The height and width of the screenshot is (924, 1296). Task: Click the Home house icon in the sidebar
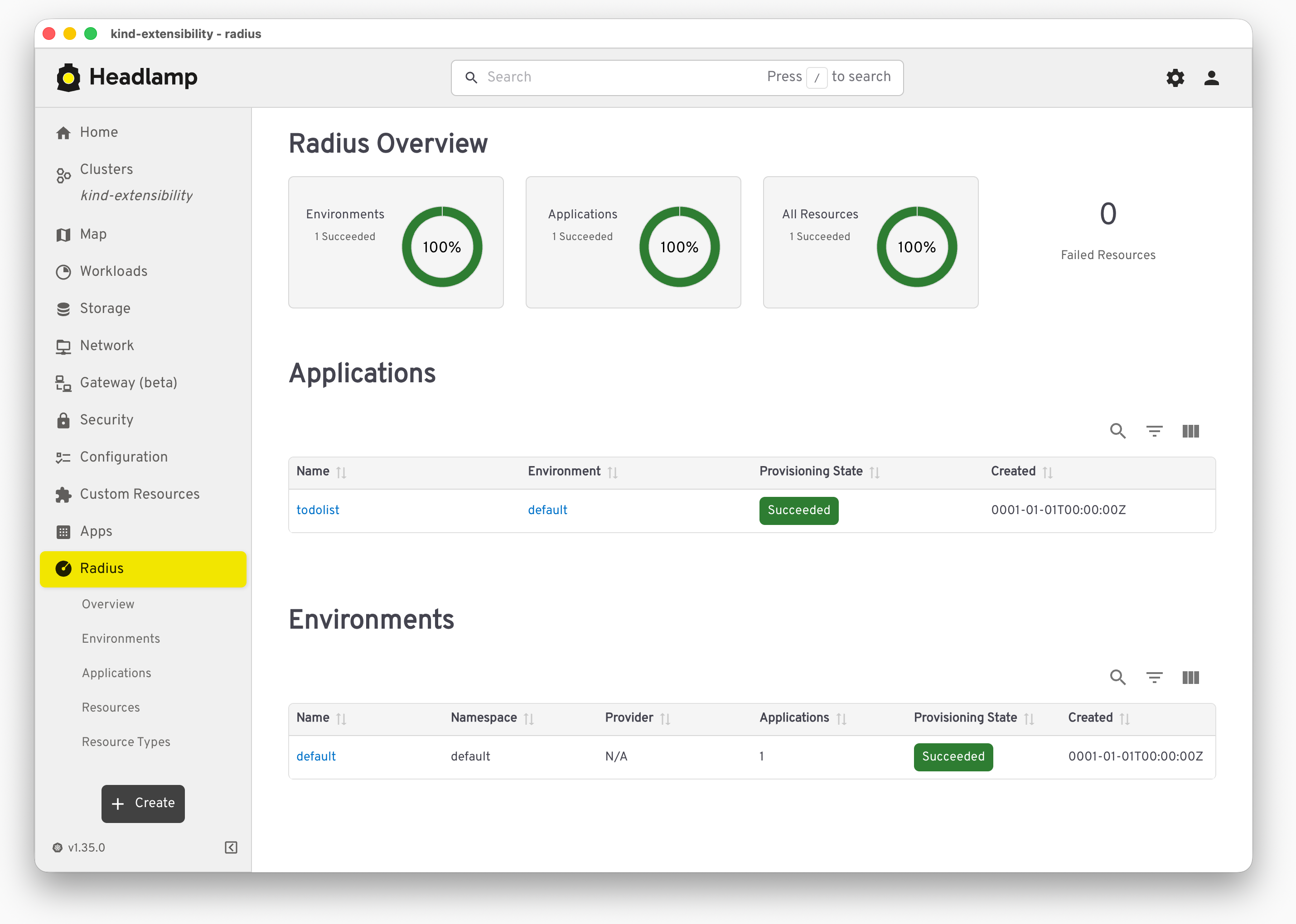63,133
